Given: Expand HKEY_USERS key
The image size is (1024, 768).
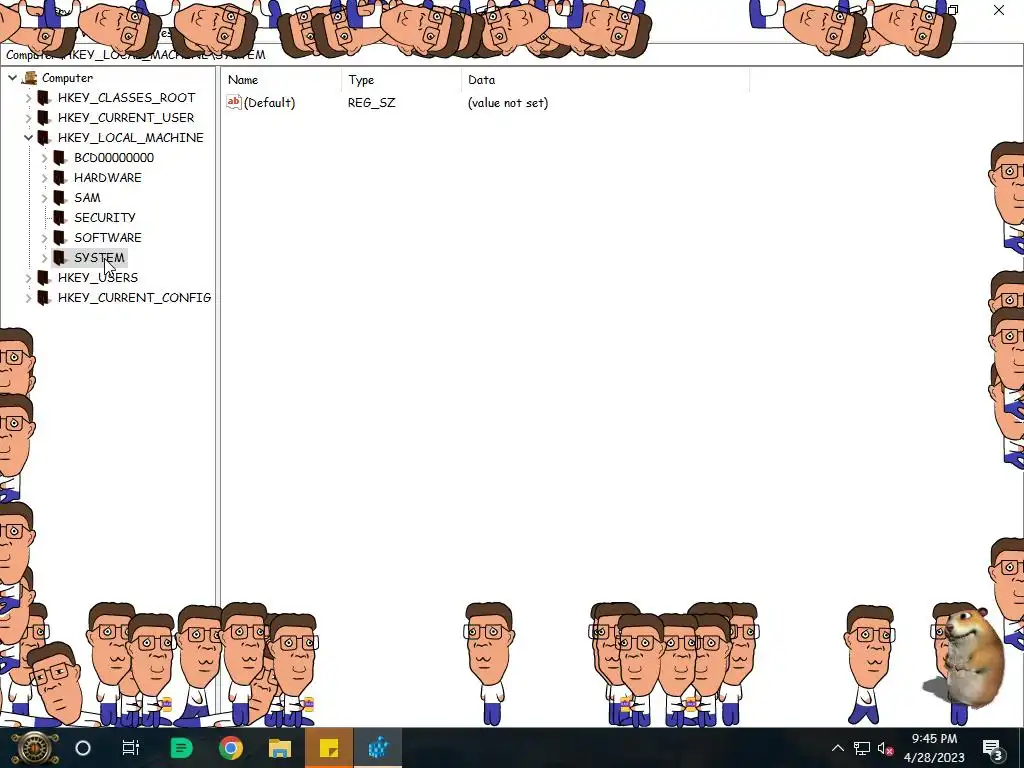Looking at the screenshot, I should pos(28,278).
